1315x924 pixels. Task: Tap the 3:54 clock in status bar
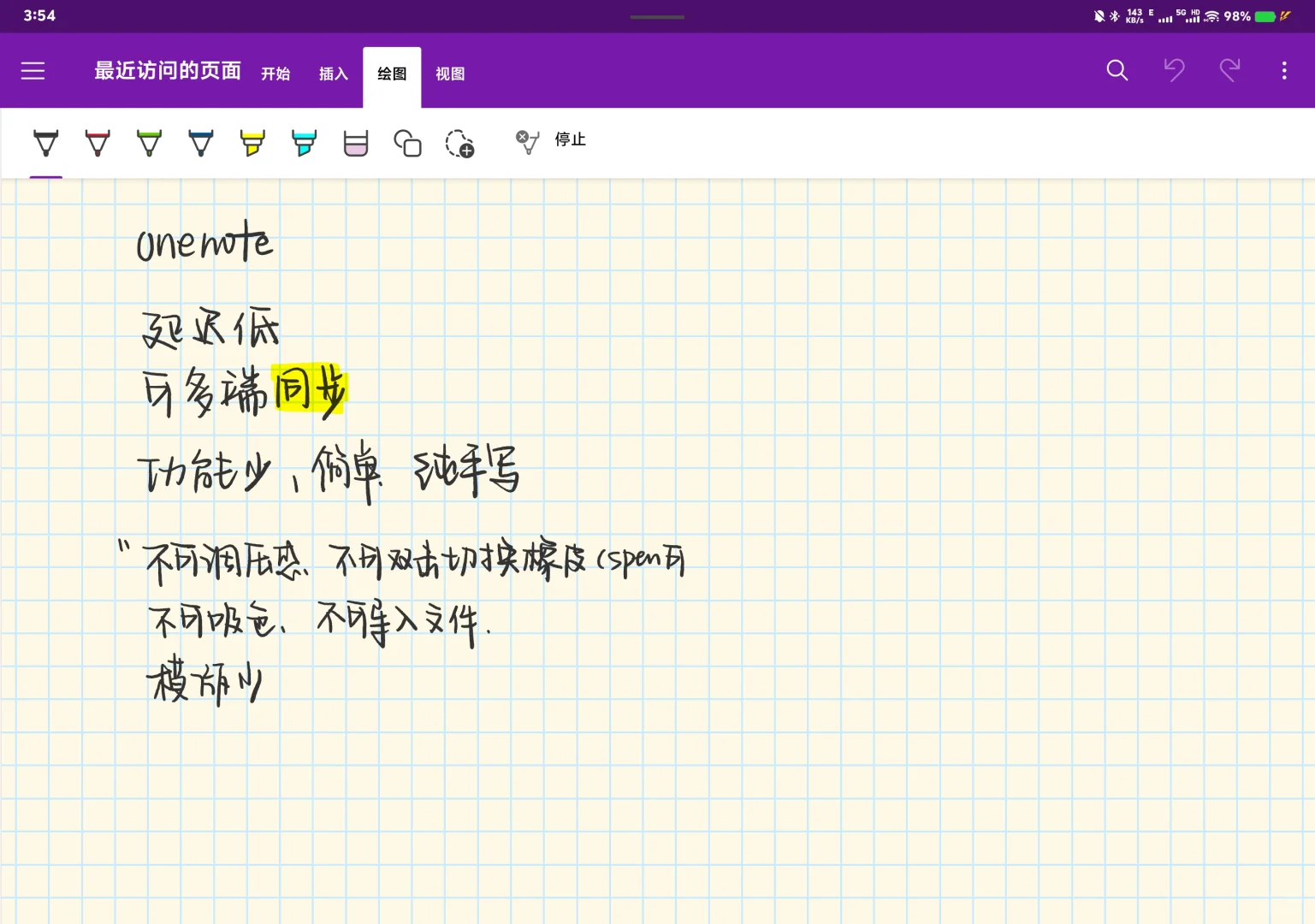pyautogui.click(x=39, y=15)
